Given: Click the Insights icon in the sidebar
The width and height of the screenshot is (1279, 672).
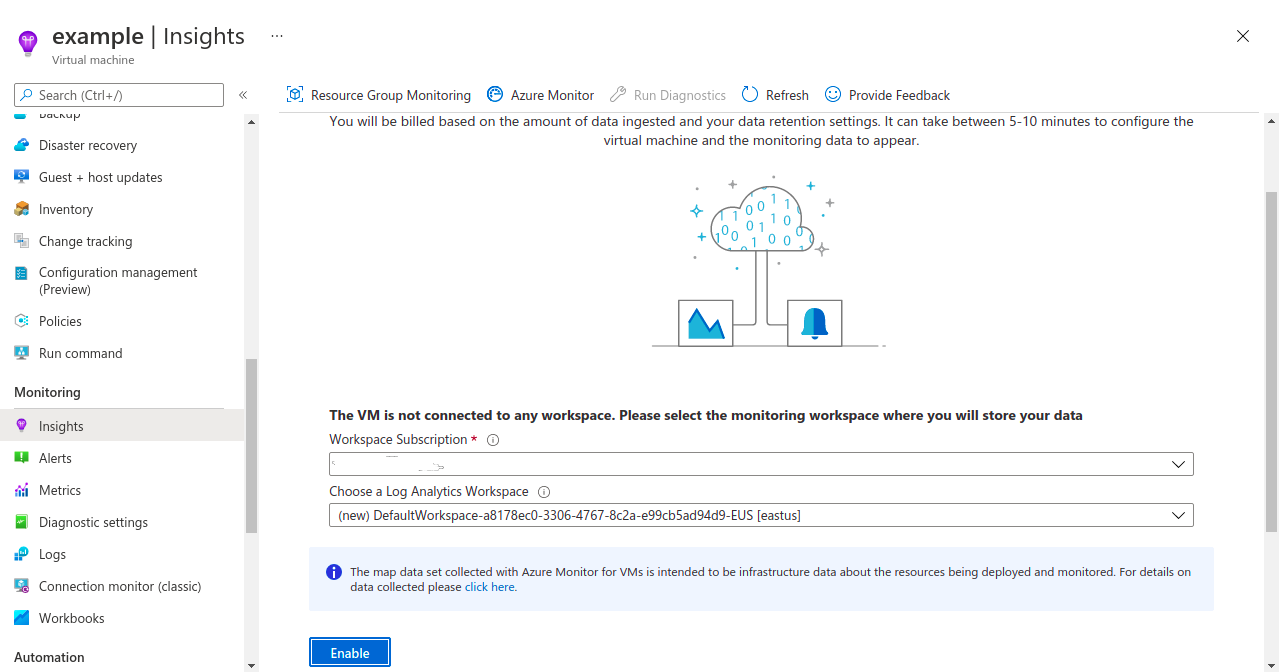Looking at the screenshot, I should pyautogui.click(x=22, y=426).
